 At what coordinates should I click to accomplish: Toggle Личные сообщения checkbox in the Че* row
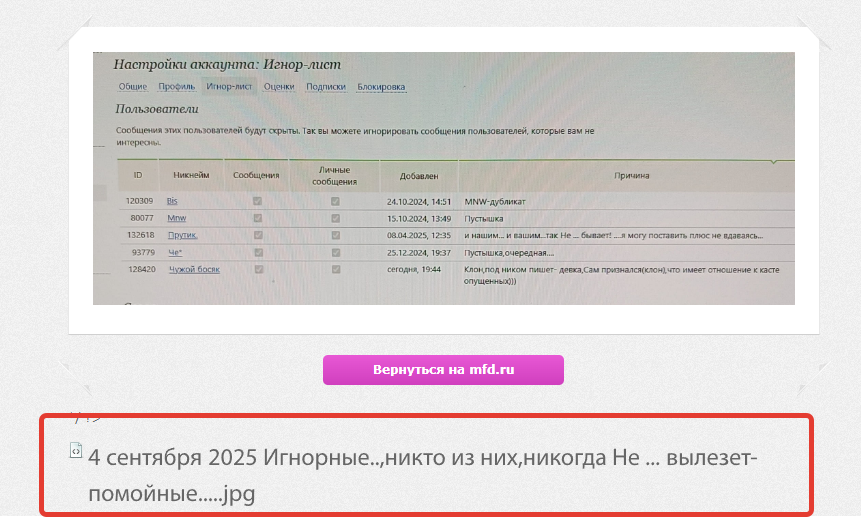(336, 252)
